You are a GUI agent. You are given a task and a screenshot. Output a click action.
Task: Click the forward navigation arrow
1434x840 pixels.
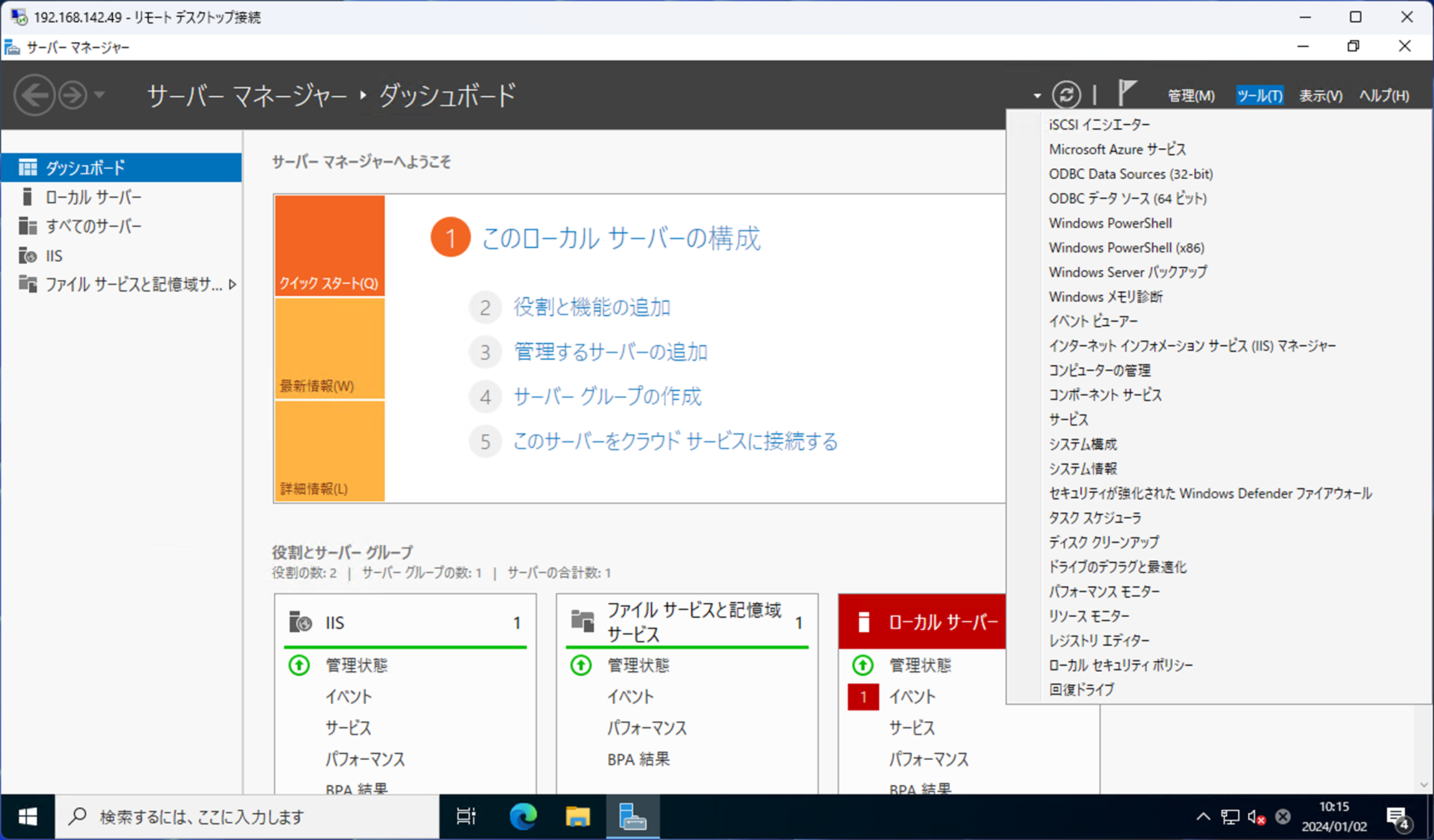(x=72, y=95)
